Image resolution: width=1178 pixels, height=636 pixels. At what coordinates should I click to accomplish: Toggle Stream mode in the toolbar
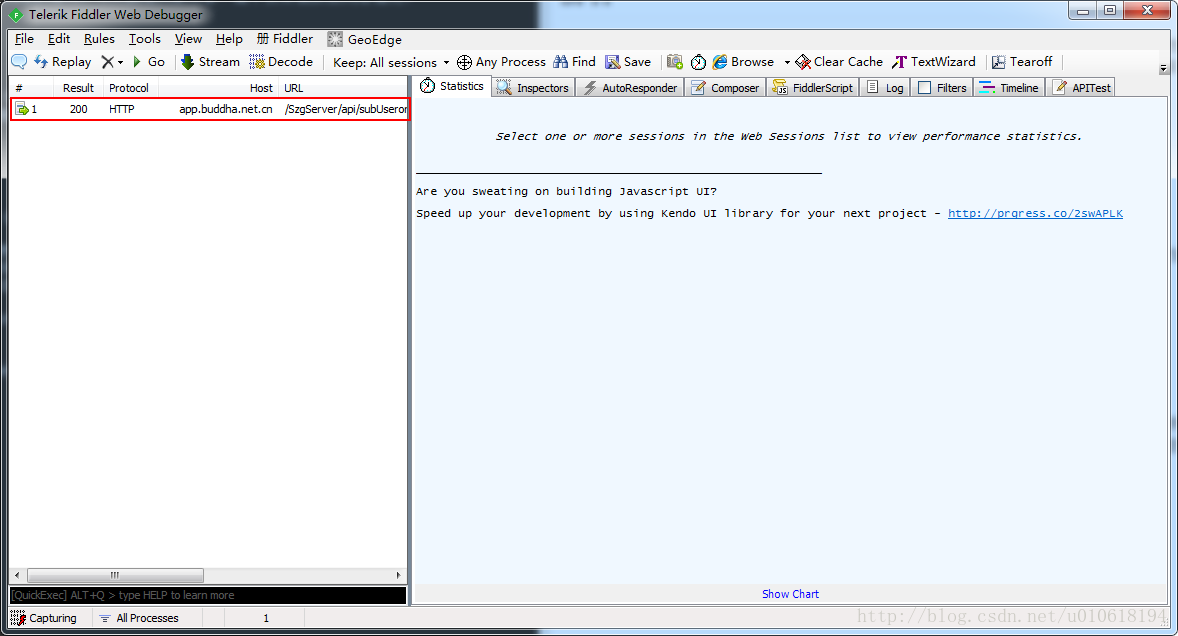210,62
